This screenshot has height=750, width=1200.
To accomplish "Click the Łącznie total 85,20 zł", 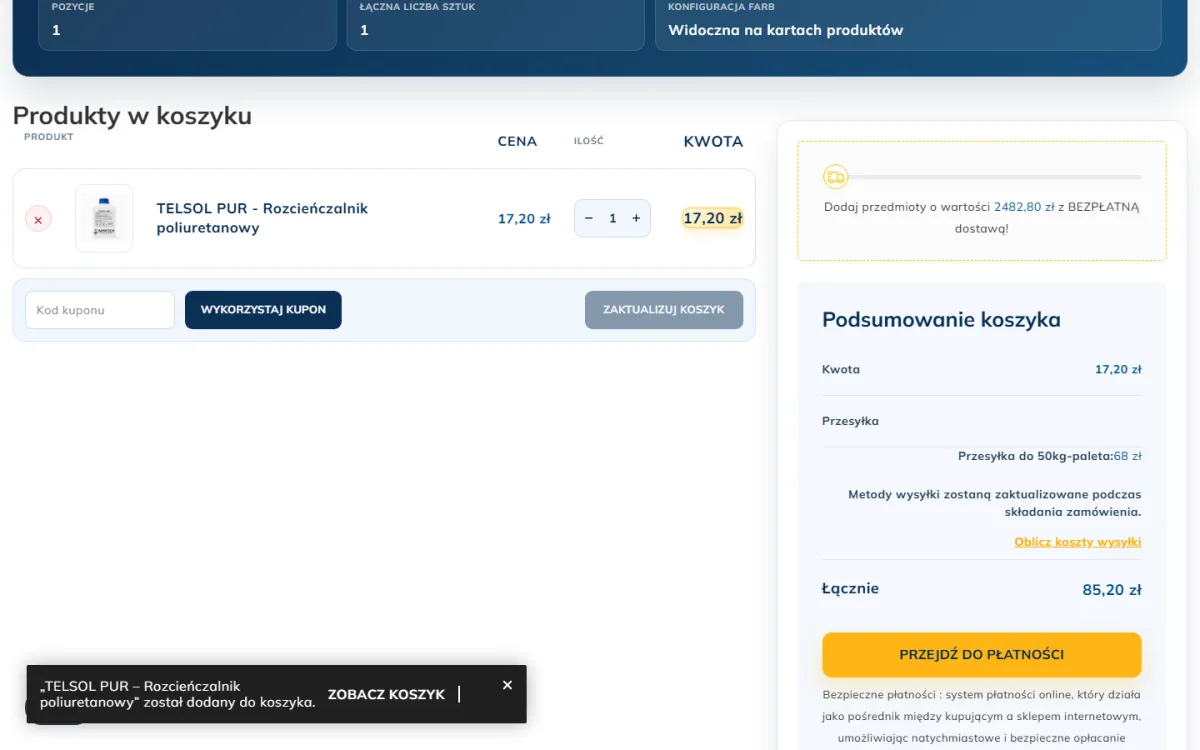I will 1112,590.
